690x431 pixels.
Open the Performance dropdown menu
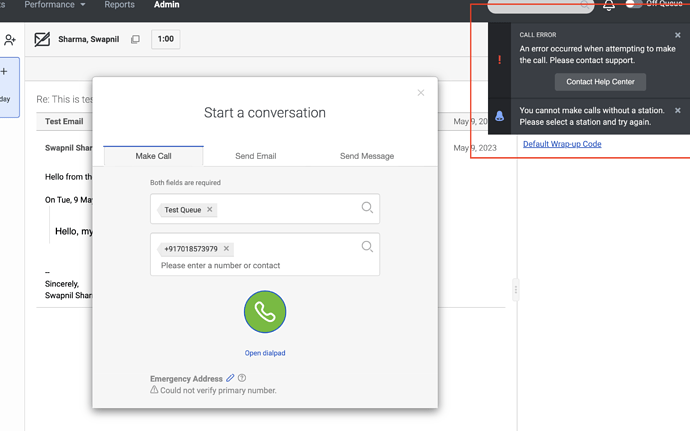point(55,5)
